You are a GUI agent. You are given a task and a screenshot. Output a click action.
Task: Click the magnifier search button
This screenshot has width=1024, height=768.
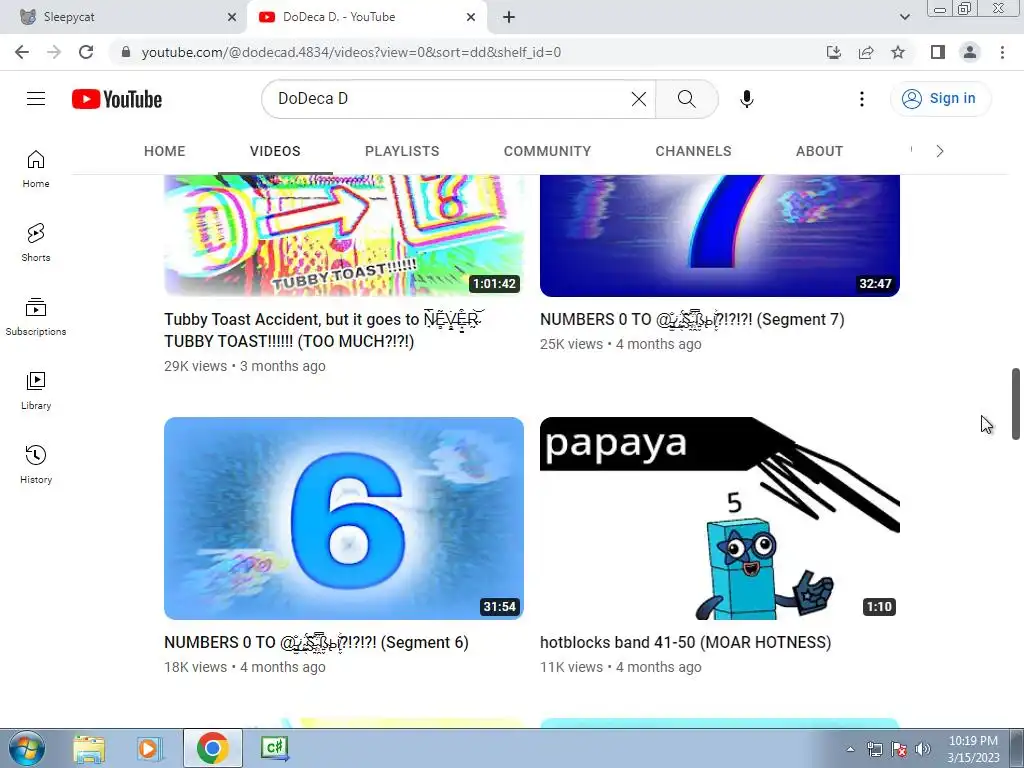click(686, 99)
